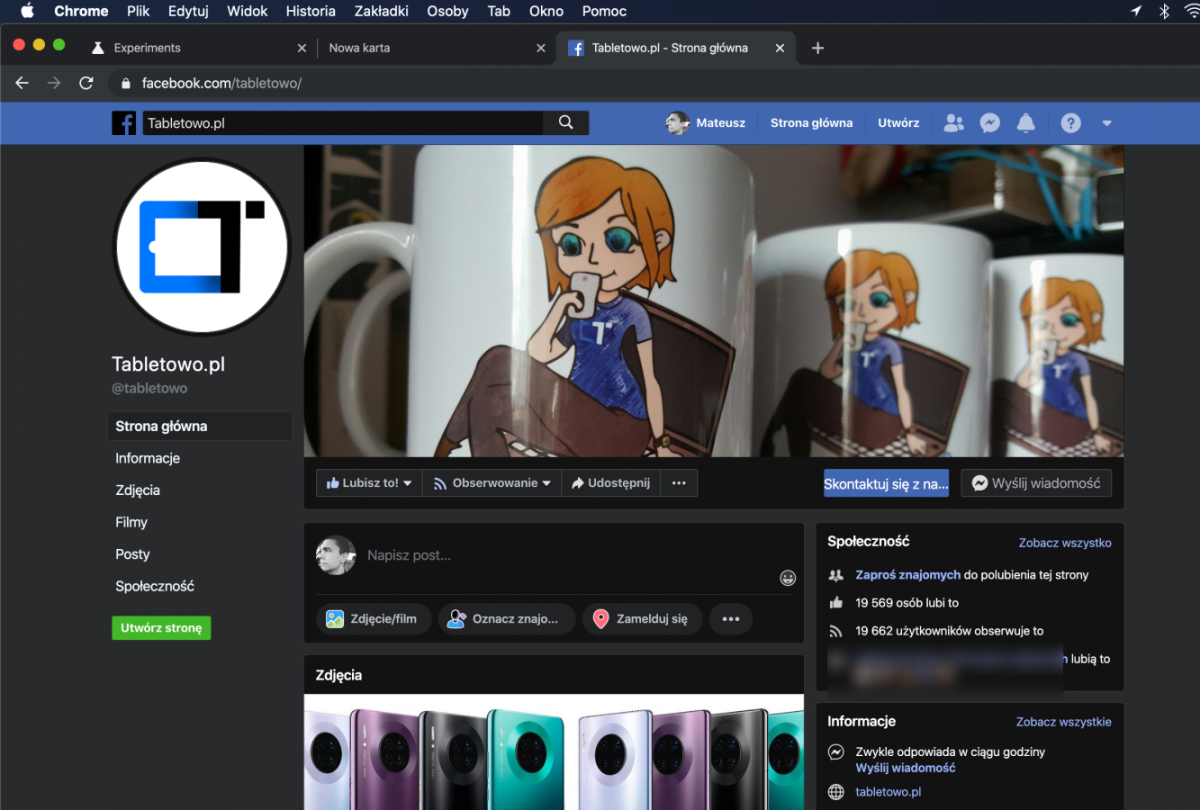Open more post options three-dots button
The width and height of the screenshot is (1200, 810).
731,619
